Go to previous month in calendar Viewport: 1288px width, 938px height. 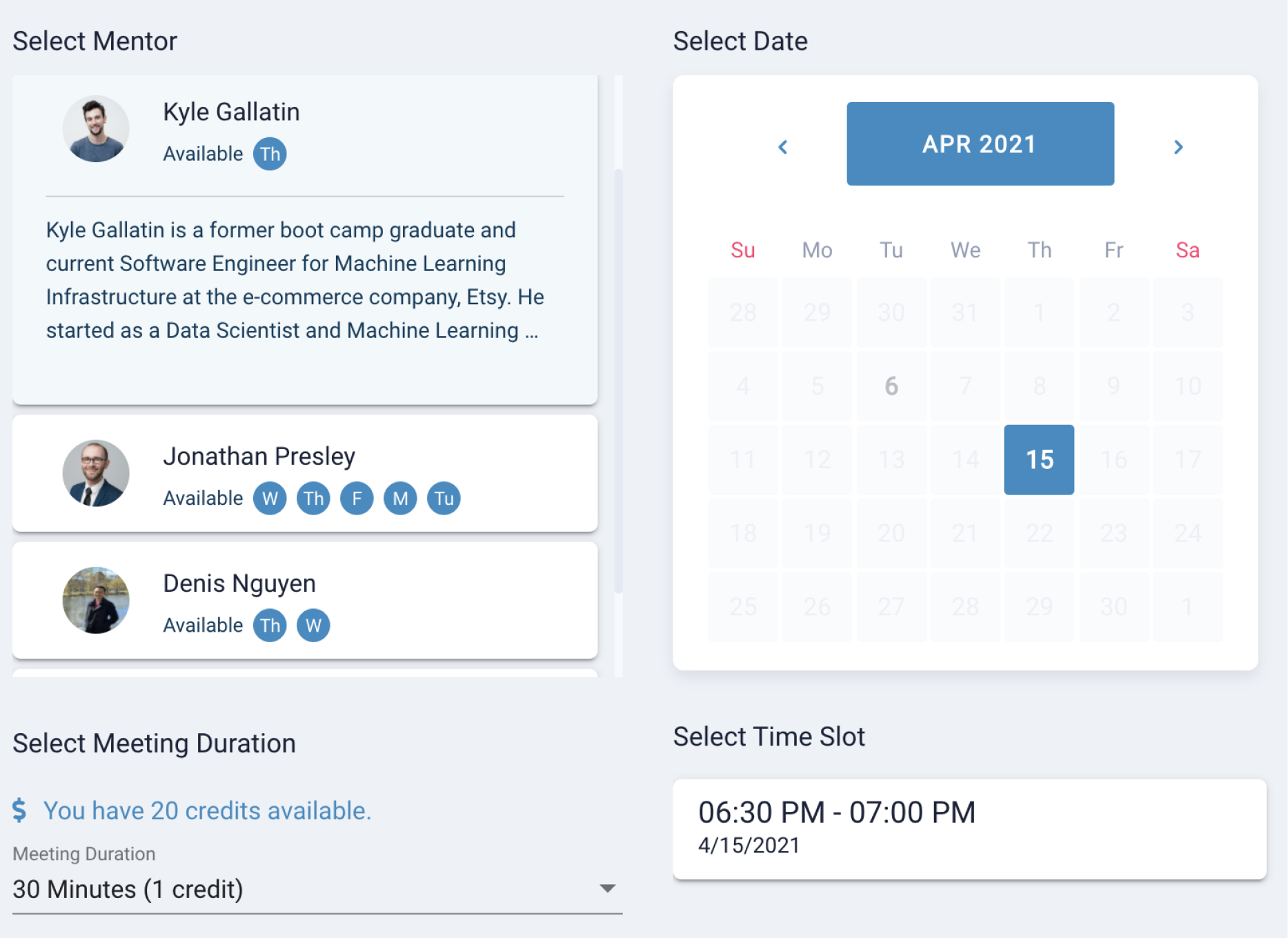[783, 147]
